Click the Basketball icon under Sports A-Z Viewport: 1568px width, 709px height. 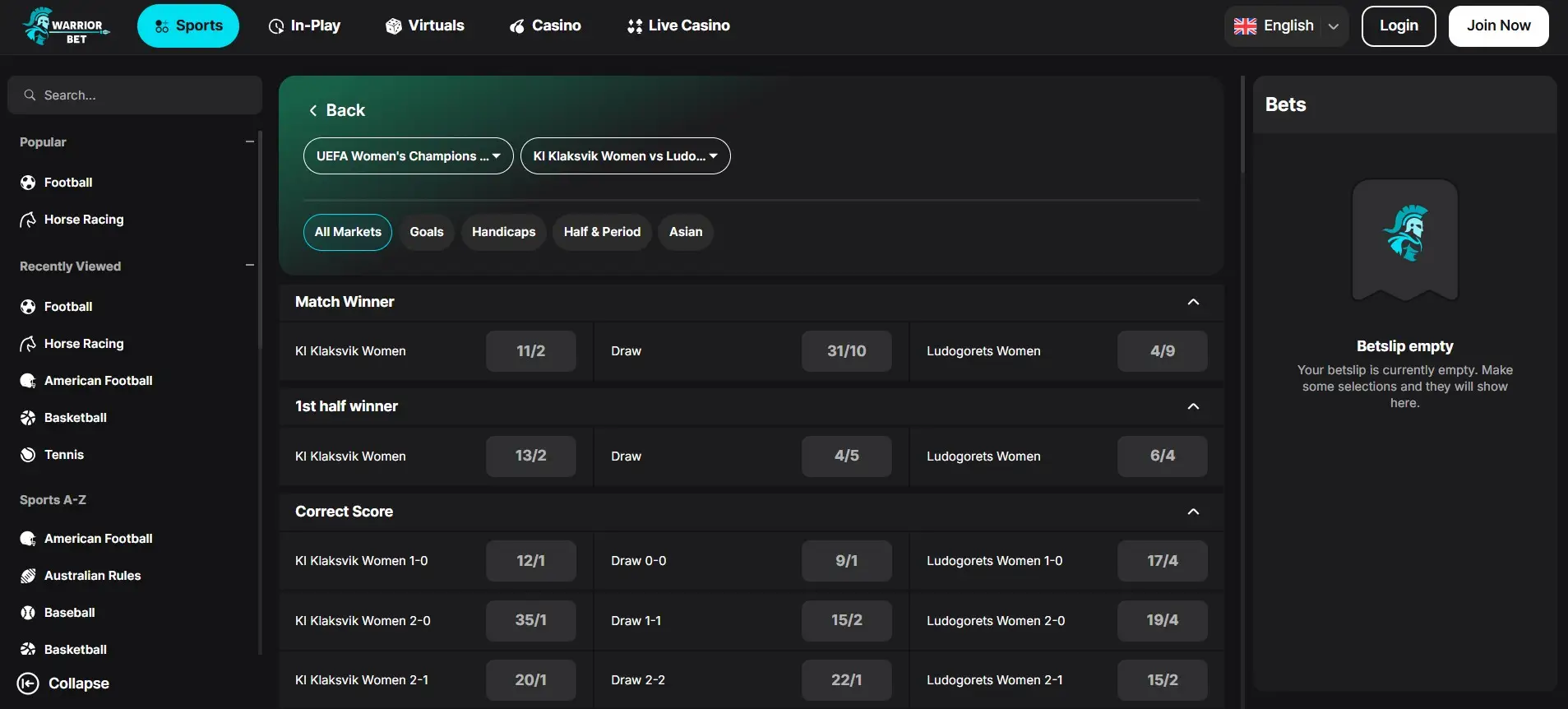(28, 650)
